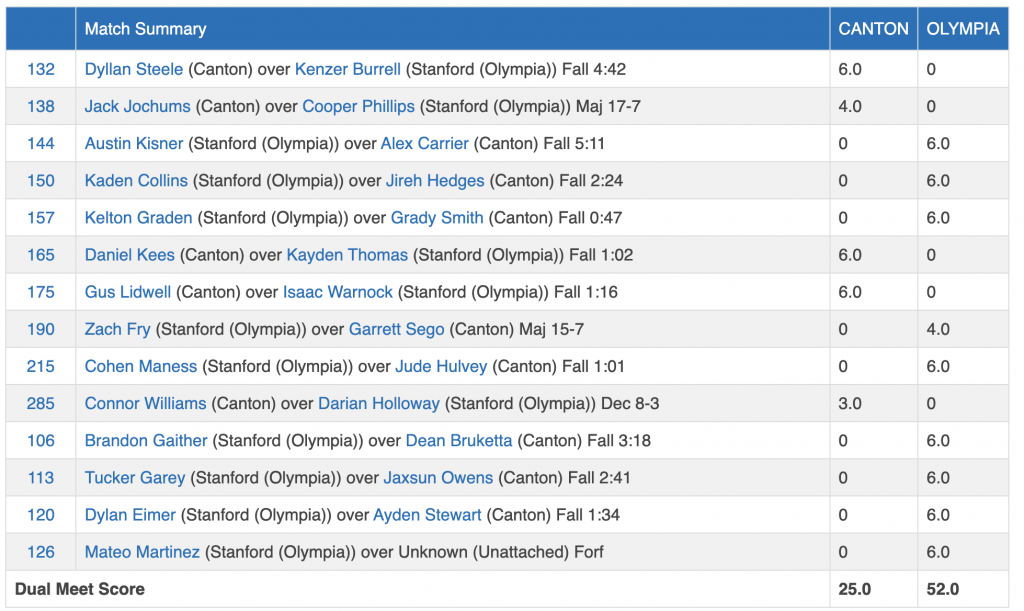Click Gus Lidwell's name
The image size is (1024, 611).
[x=128, y=292]
